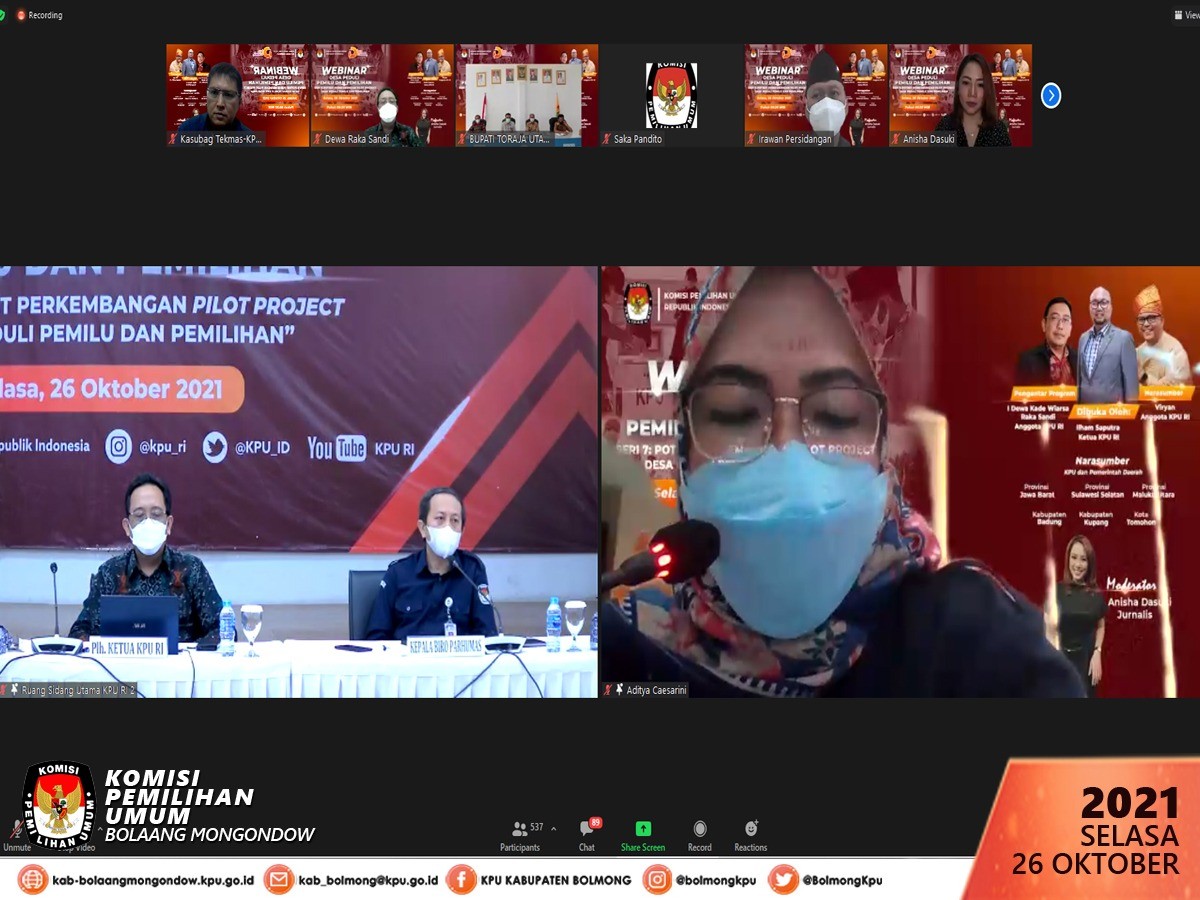The width and height of the screenshot is (1200, 900).
Task: Show next page of participant thumbnails
Action: click(1050, 95)
